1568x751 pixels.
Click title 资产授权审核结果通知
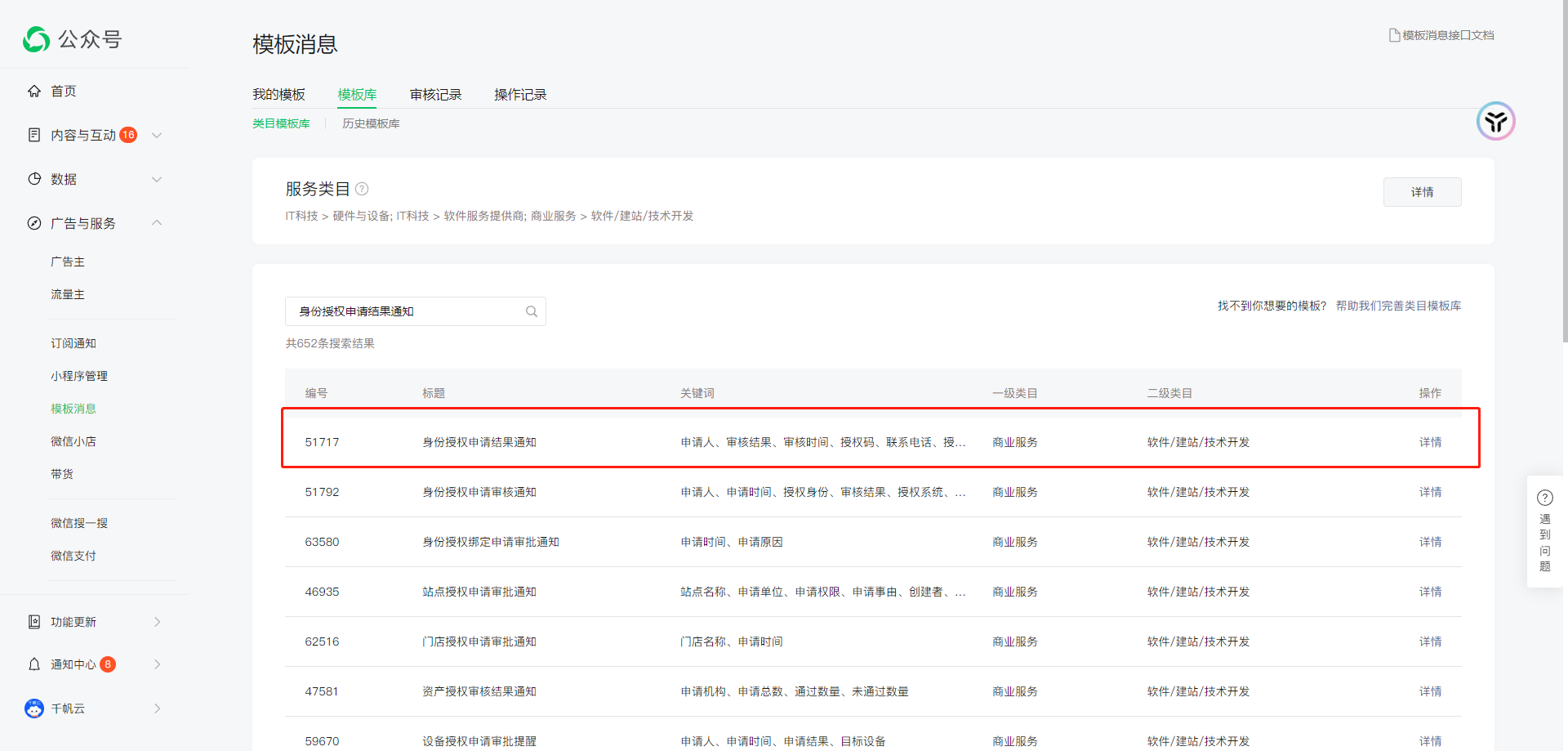(479, 691)
